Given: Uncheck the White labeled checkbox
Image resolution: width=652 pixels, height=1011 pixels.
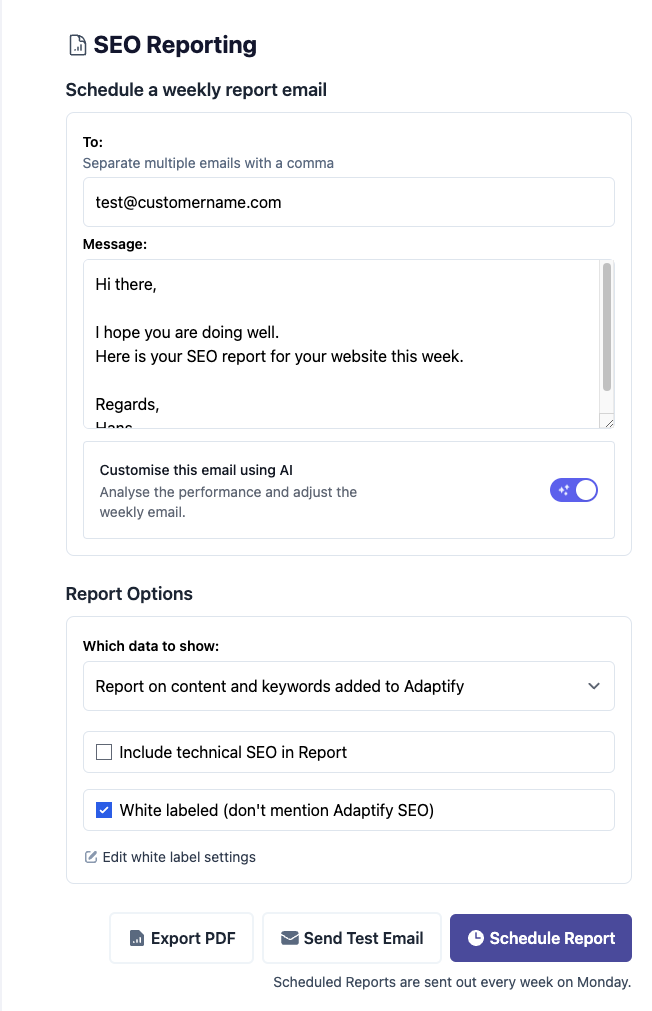Looking at the screenshot, I should 104,810.
